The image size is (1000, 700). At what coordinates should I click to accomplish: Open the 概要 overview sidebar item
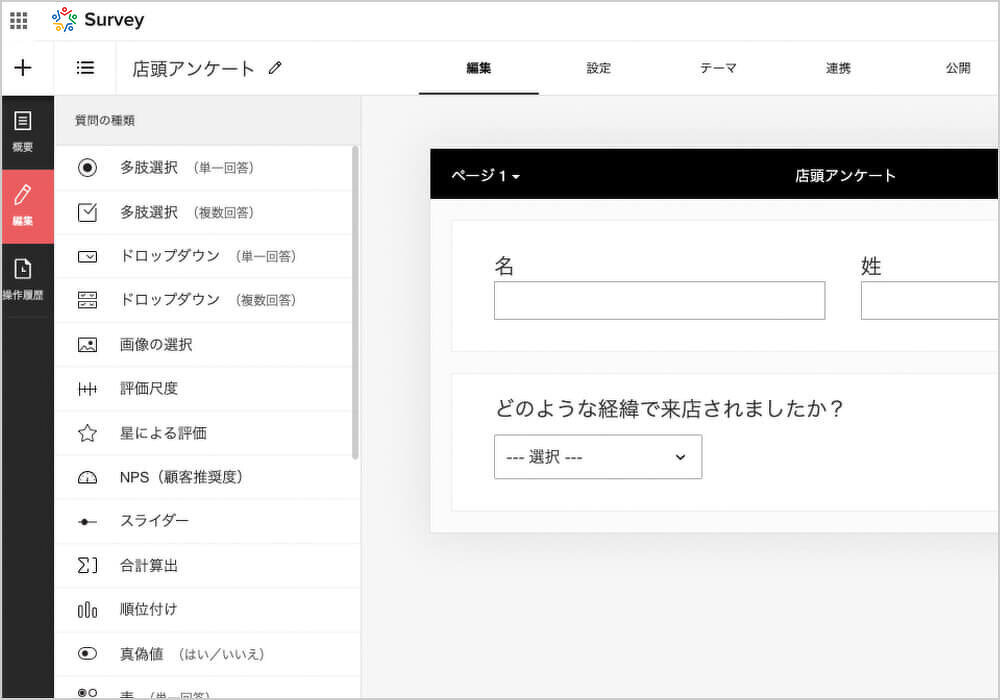23,131
